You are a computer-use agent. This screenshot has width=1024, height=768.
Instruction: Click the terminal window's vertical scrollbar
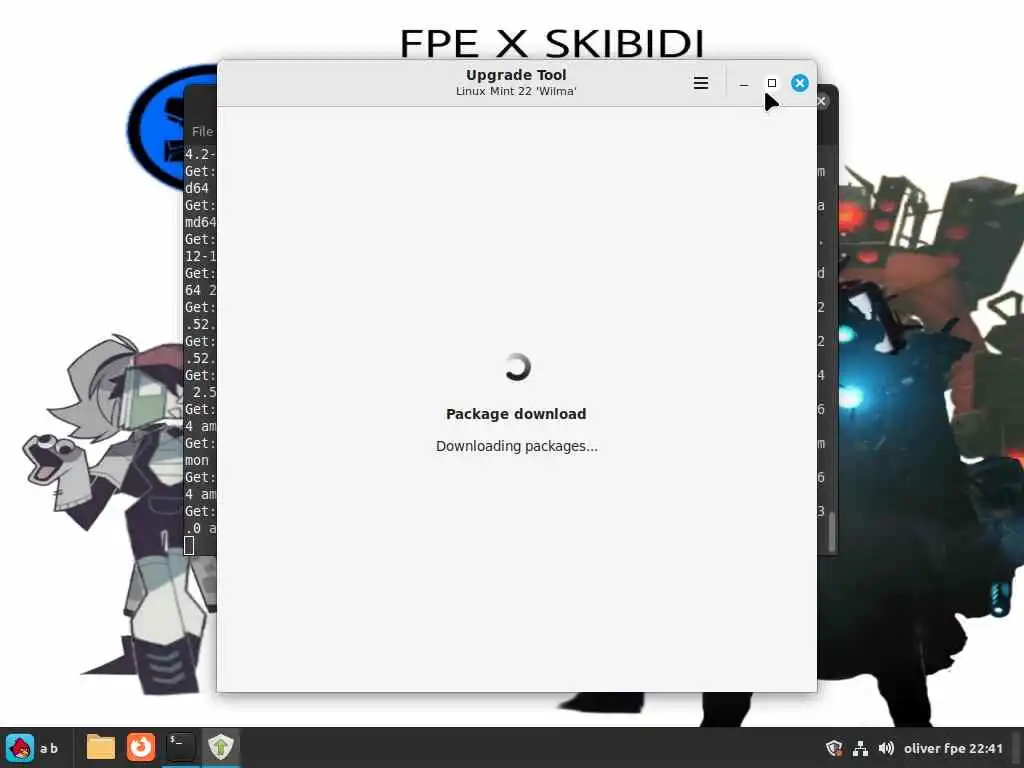tap(831, 532)
